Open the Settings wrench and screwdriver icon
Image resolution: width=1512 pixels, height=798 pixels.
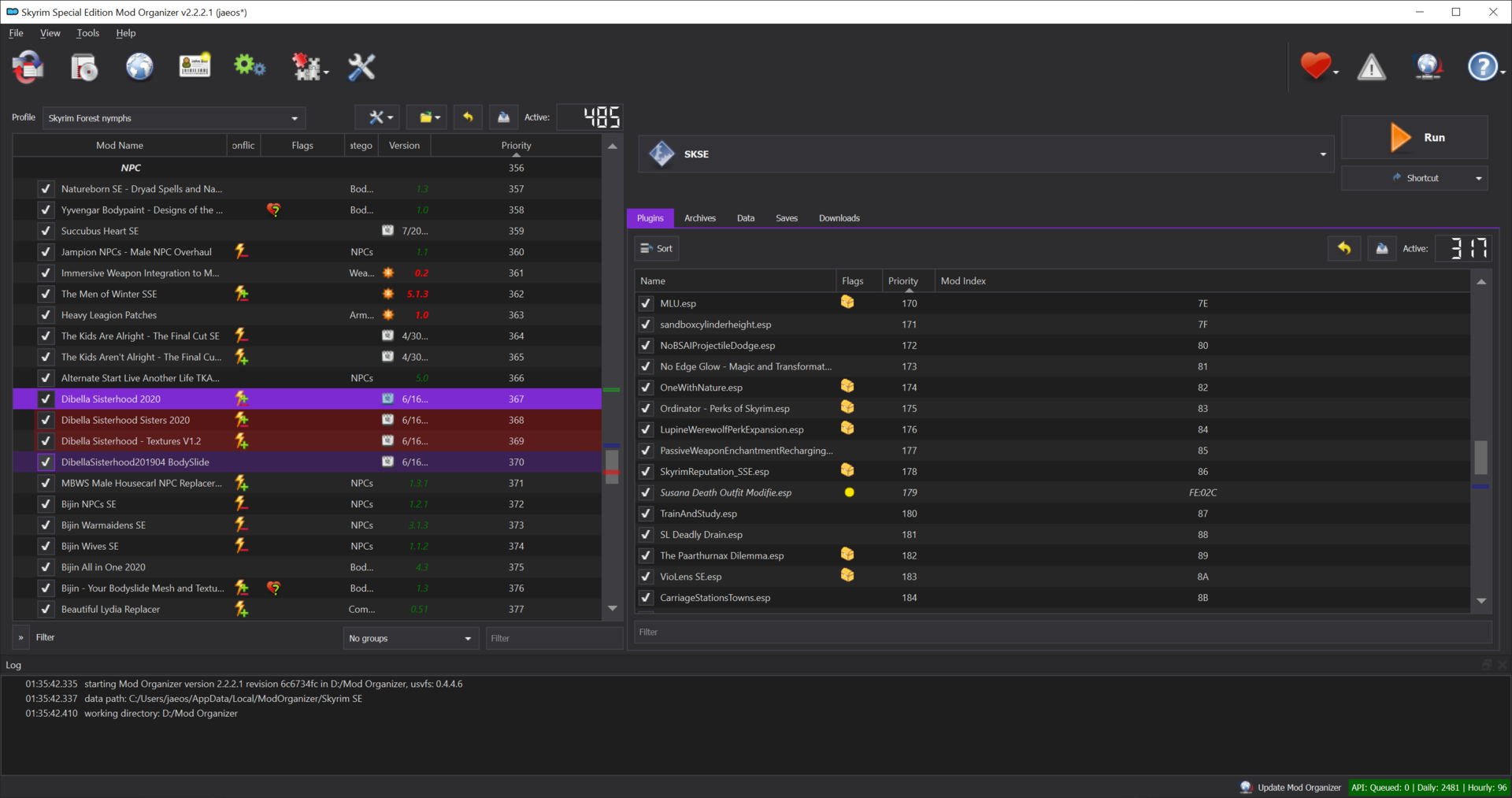[361, 67]
